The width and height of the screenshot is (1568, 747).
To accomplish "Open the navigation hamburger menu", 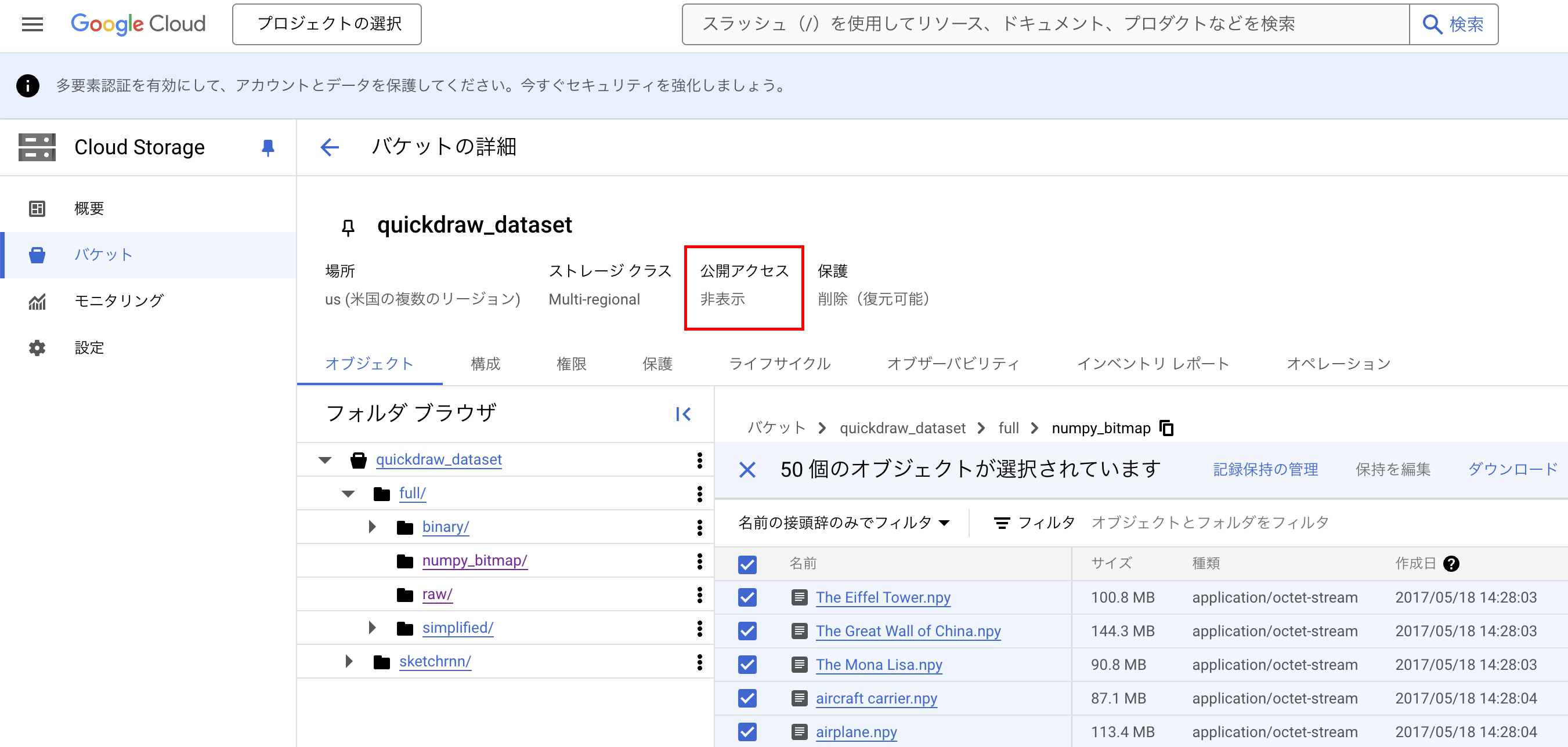I will (x=32, y=24).
